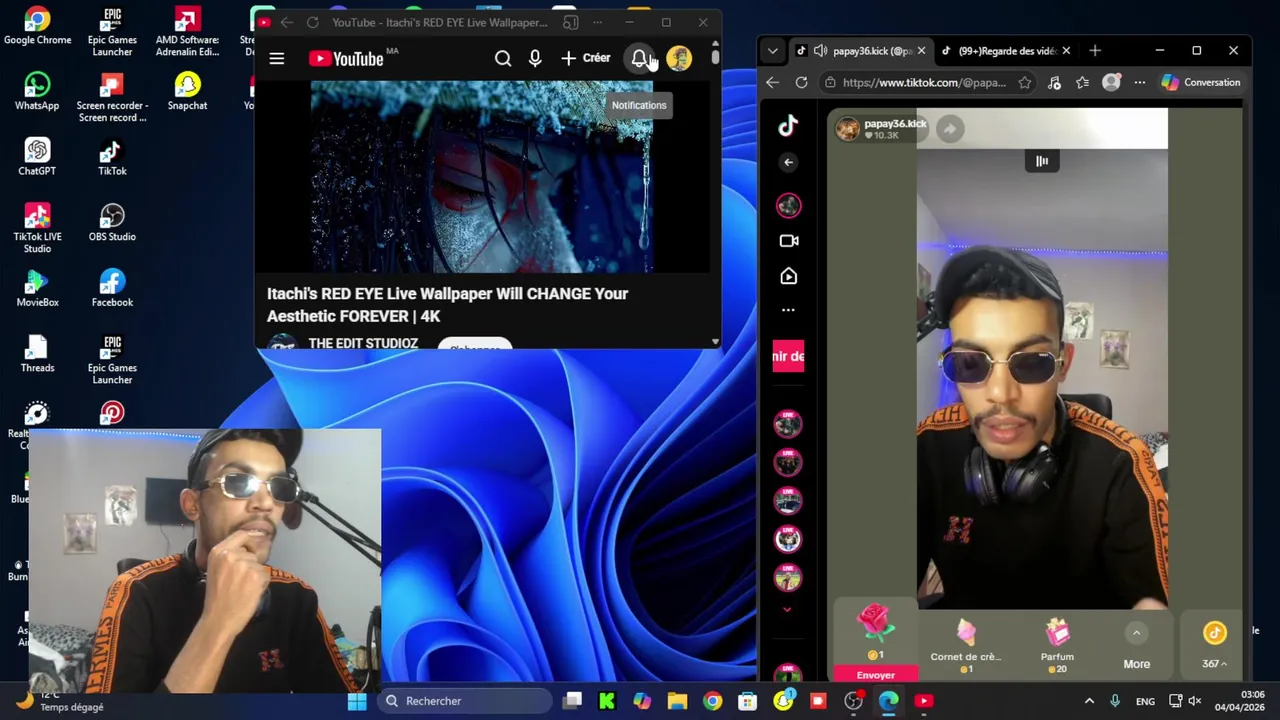Open the 367 coin balance dropdown
The image size is (1280, 720).
(x=1214, y=644)
